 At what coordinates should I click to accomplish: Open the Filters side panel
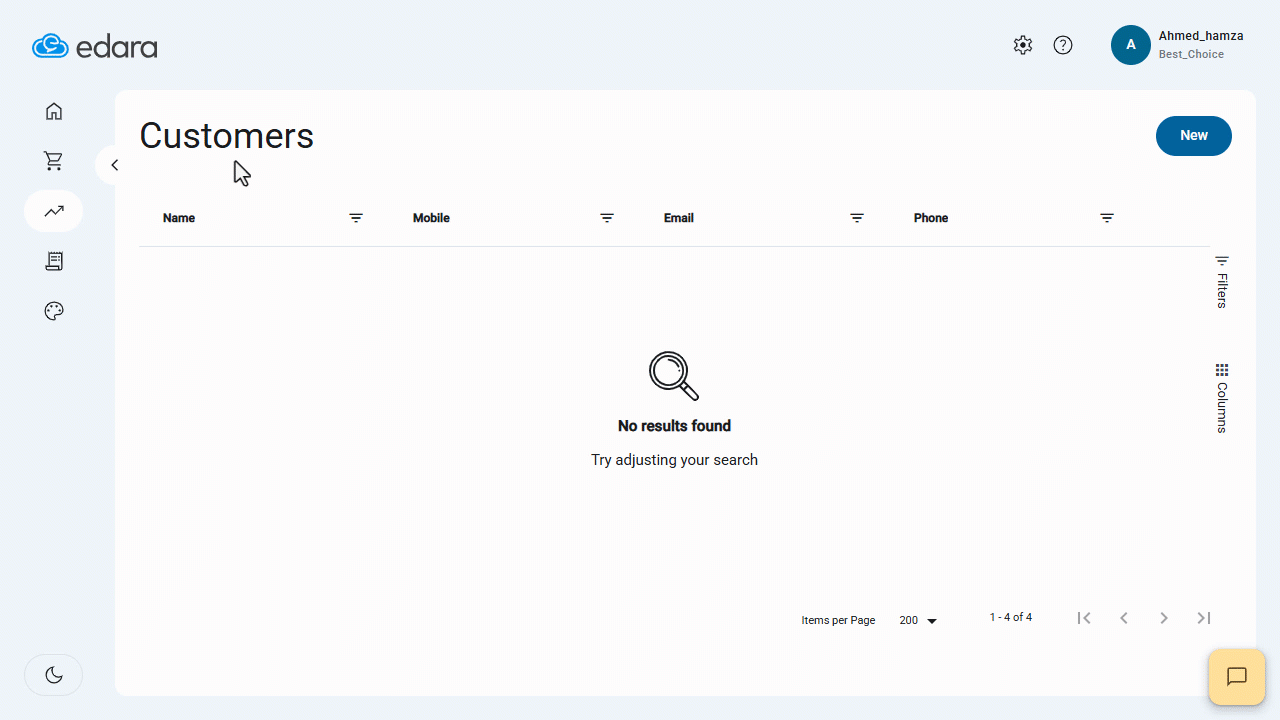[1222, 282]
